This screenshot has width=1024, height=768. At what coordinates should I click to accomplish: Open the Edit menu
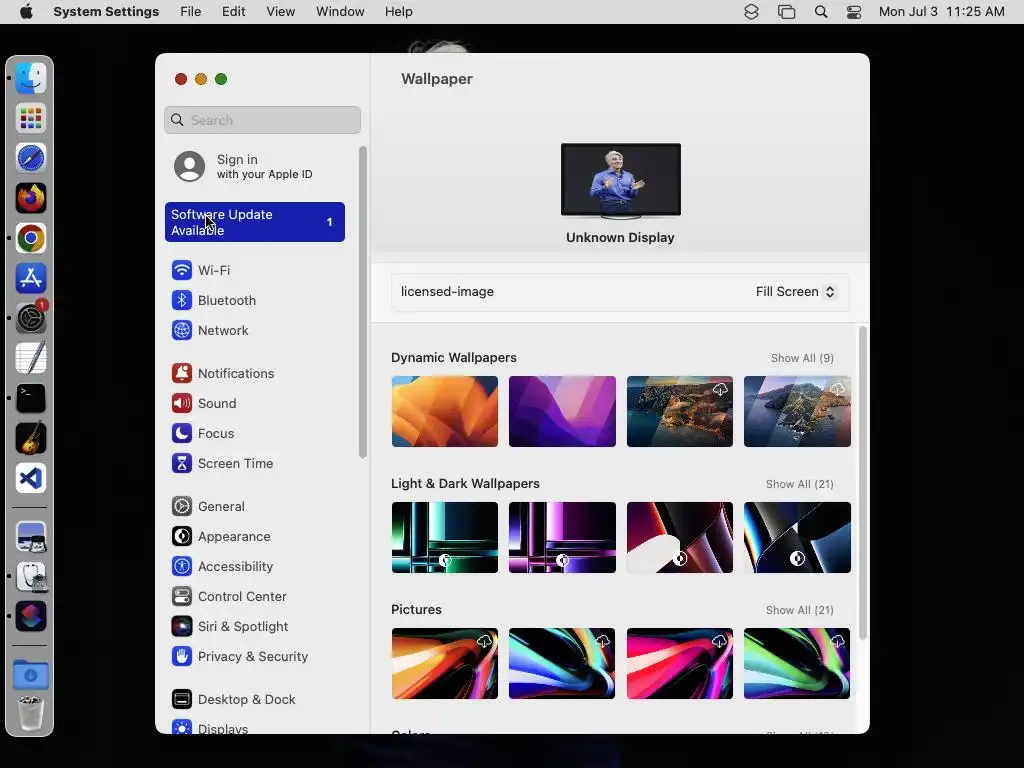[233, 12]
